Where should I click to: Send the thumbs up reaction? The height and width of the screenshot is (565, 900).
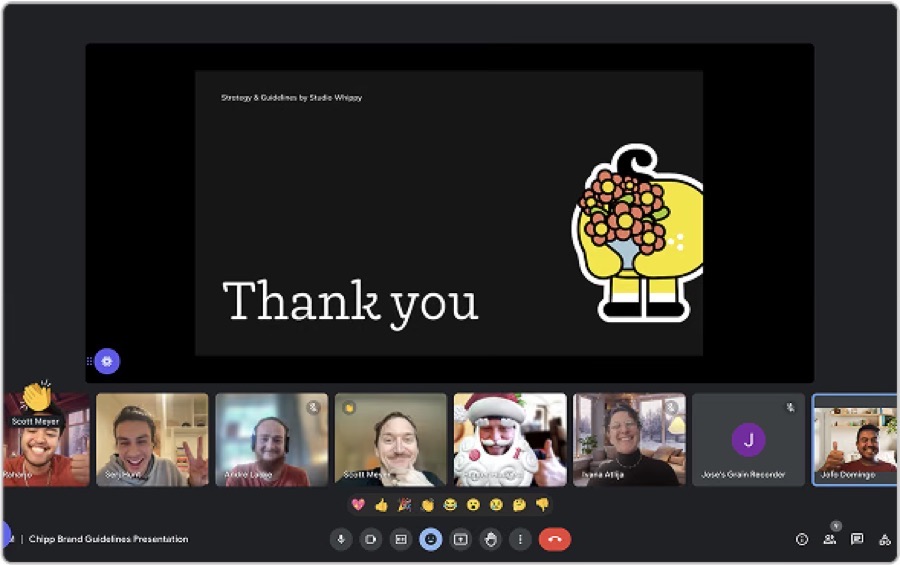coord(381,505)
